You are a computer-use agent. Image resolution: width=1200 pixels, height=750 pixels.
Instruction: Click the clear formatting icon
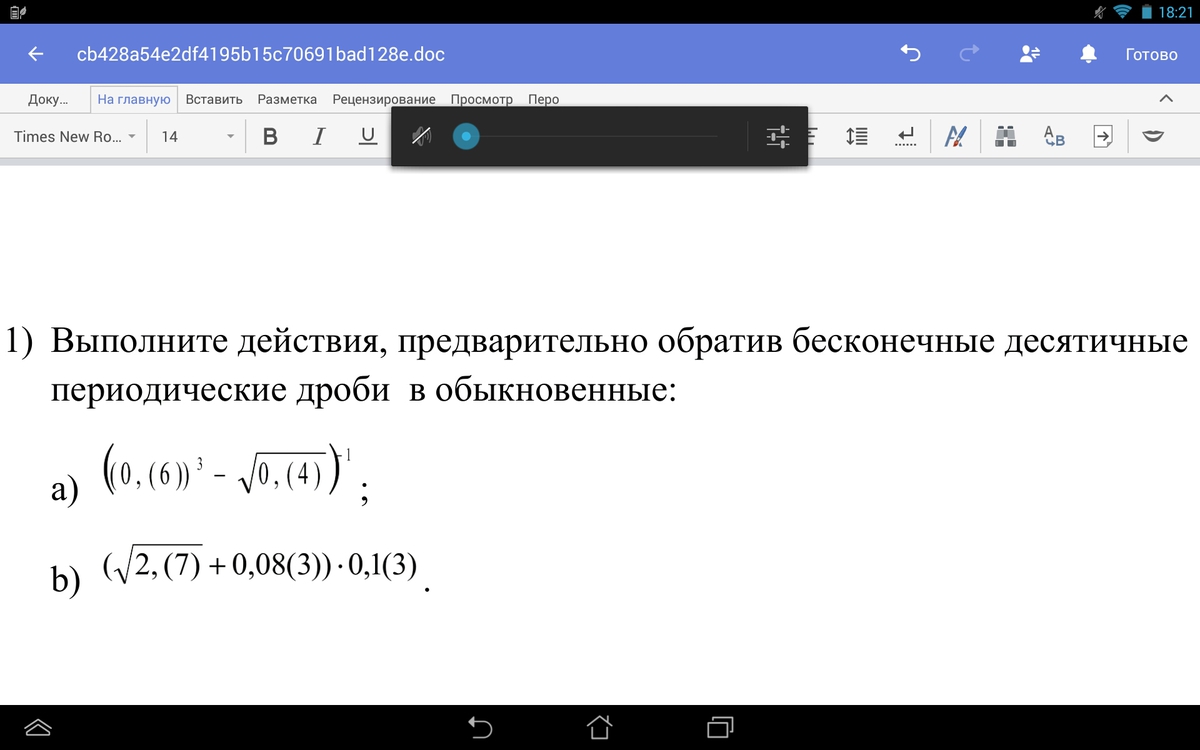click(956, 136)
